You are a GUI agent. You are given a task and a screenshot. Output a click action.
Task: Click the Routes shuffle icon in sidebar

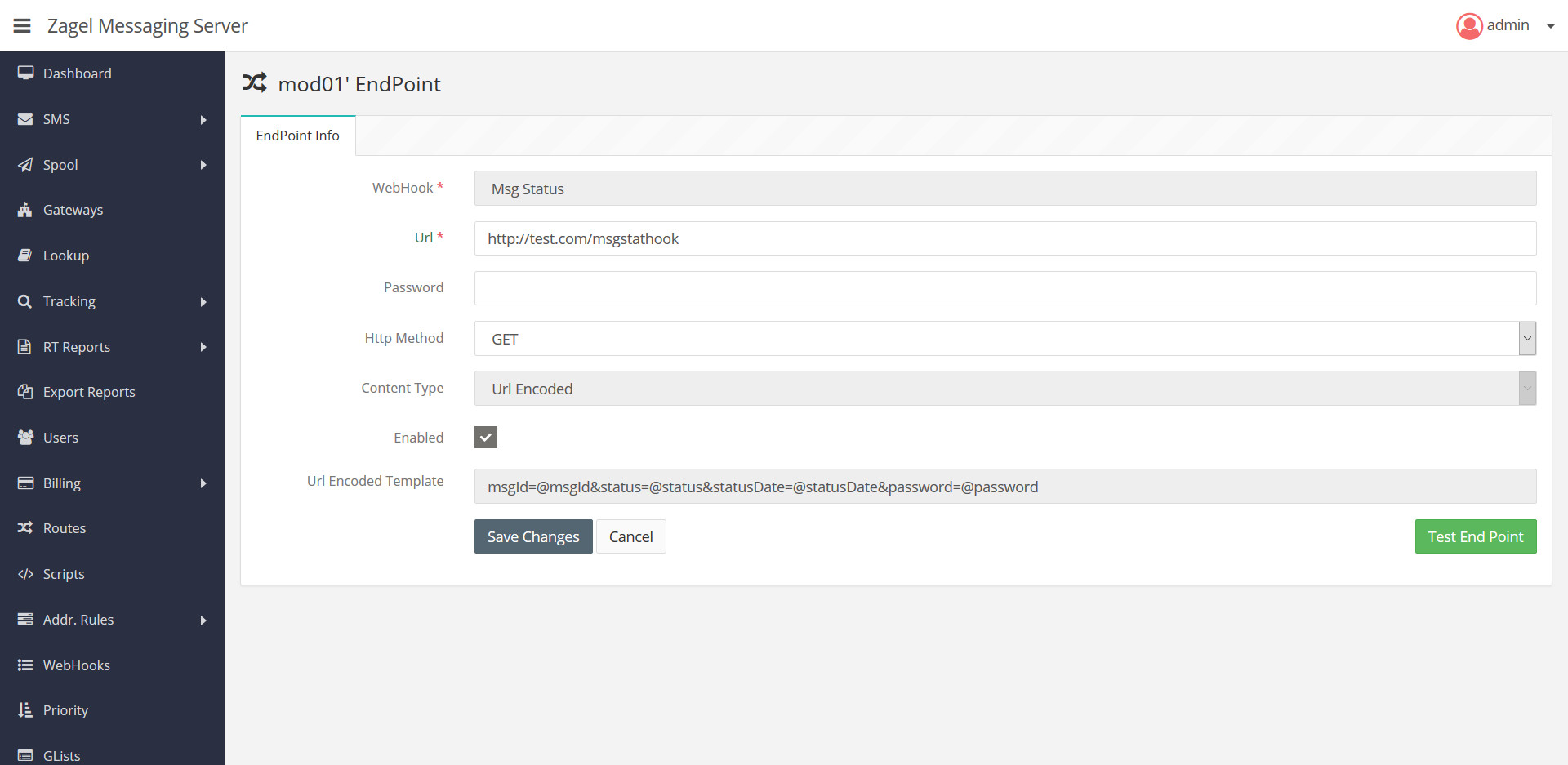tap(25, 528)
